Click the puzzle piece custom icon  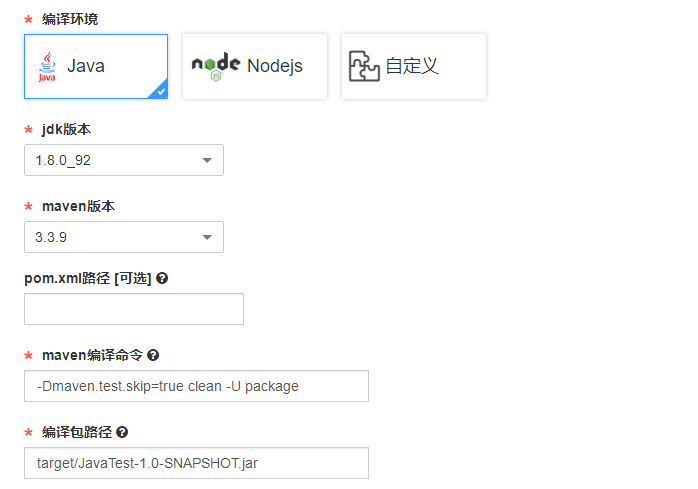tap(364, 66)
